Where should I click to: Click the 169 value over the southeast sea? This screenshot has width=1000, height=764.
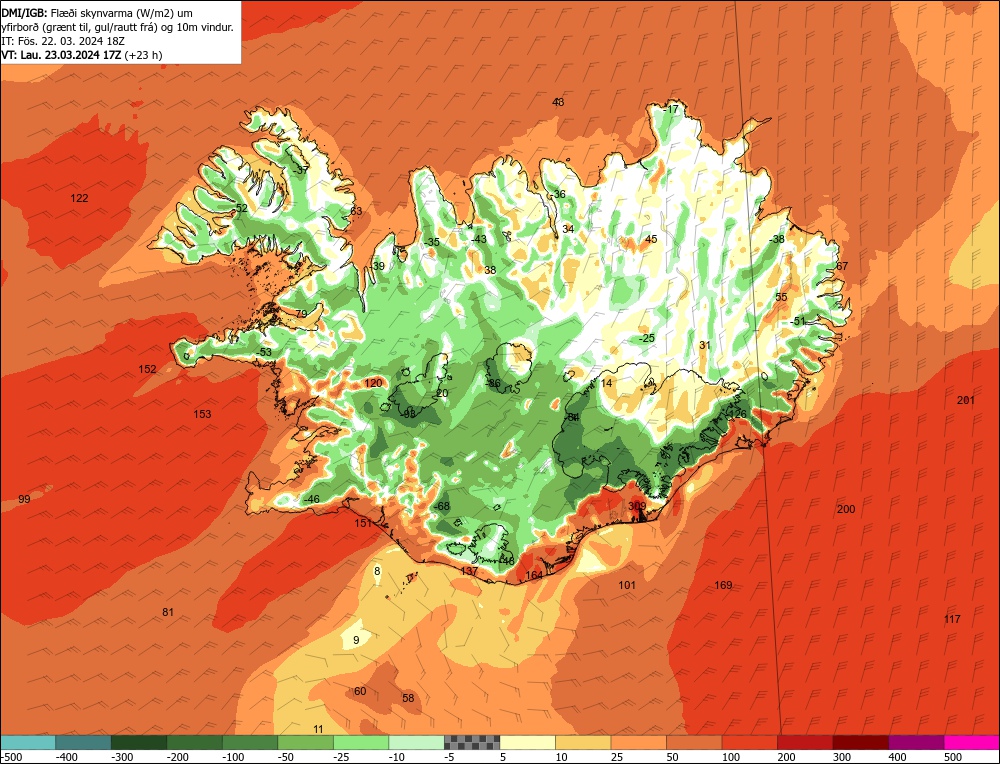(723, 585)
